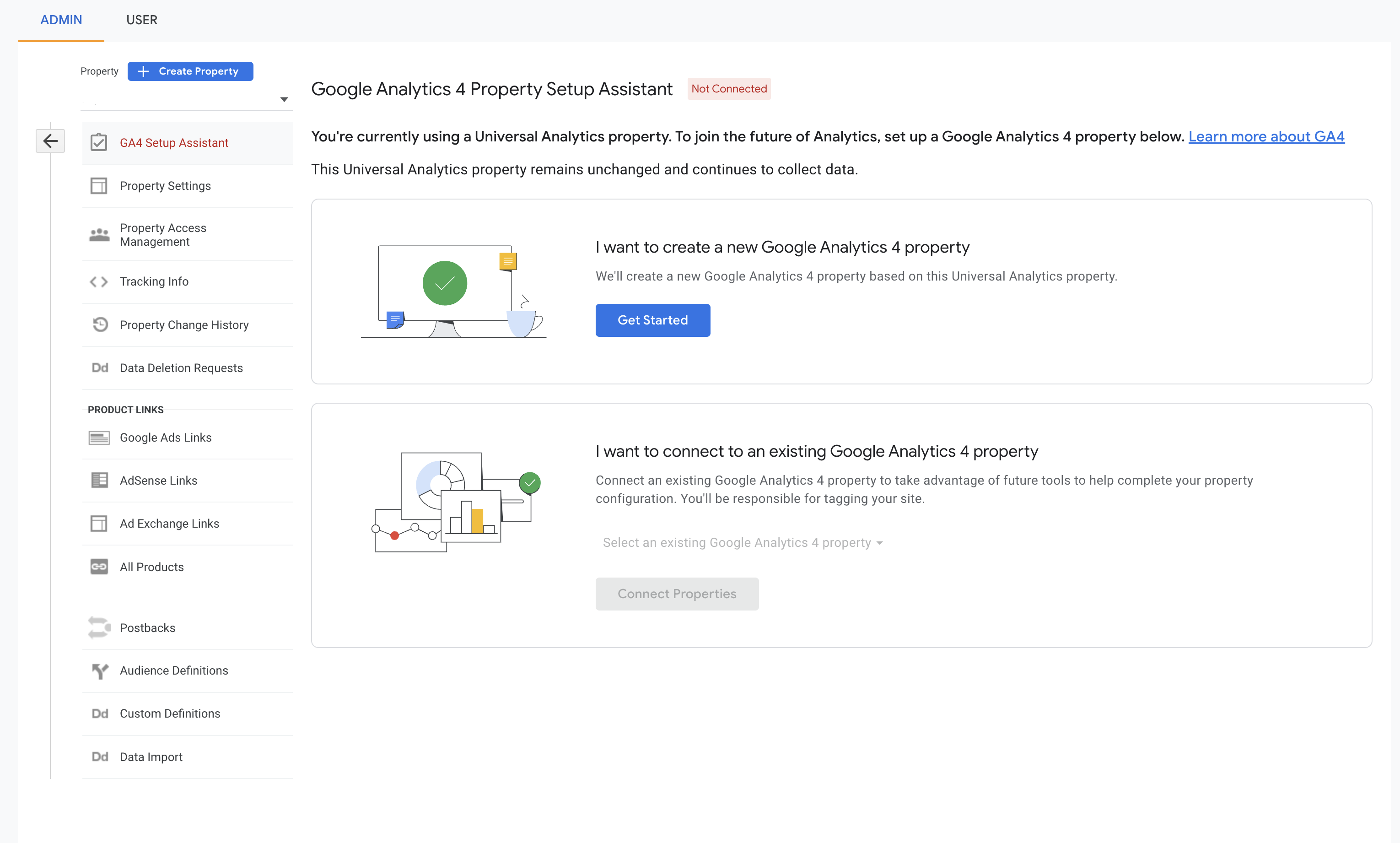
Task: Open Select an existing GA4 property dropdown
Action: [743, 543]
